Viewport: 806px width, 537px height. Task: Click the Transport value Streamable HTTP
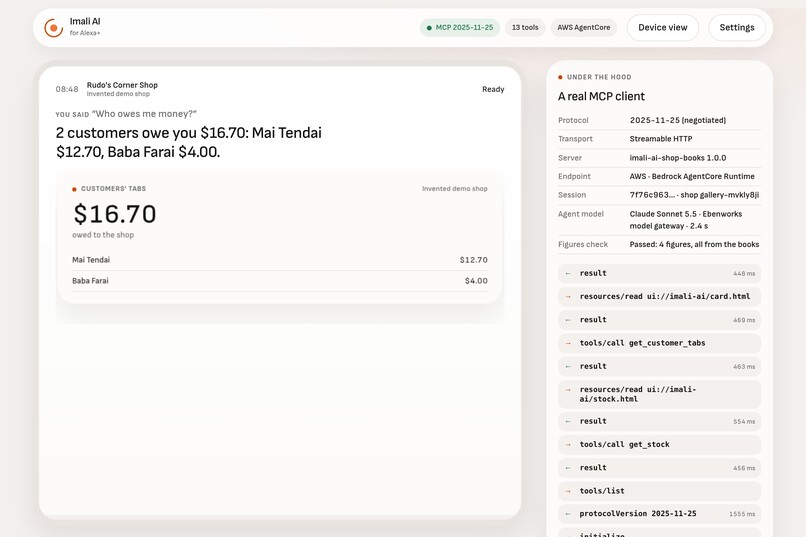click(661, 139)
